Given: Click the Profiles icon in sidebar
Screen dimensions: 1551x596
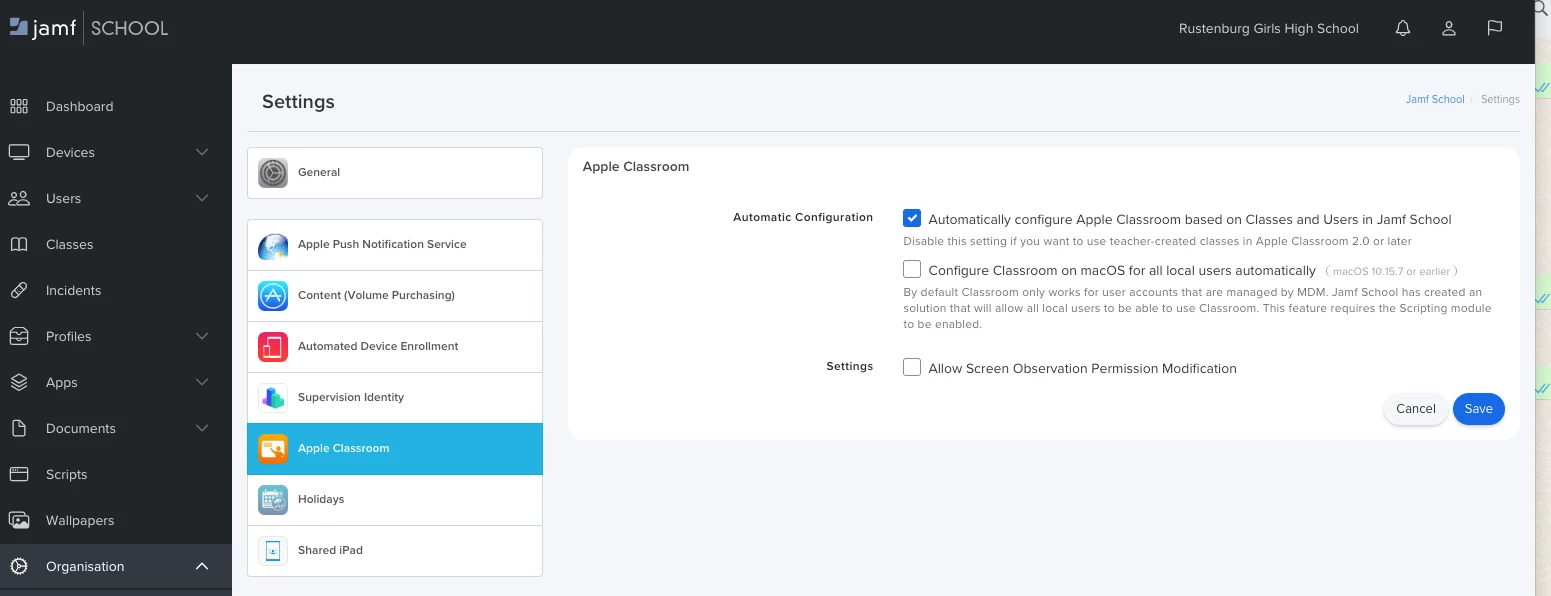Looking at the screenshot, I should pyautogui.click(x=19, y=336).
